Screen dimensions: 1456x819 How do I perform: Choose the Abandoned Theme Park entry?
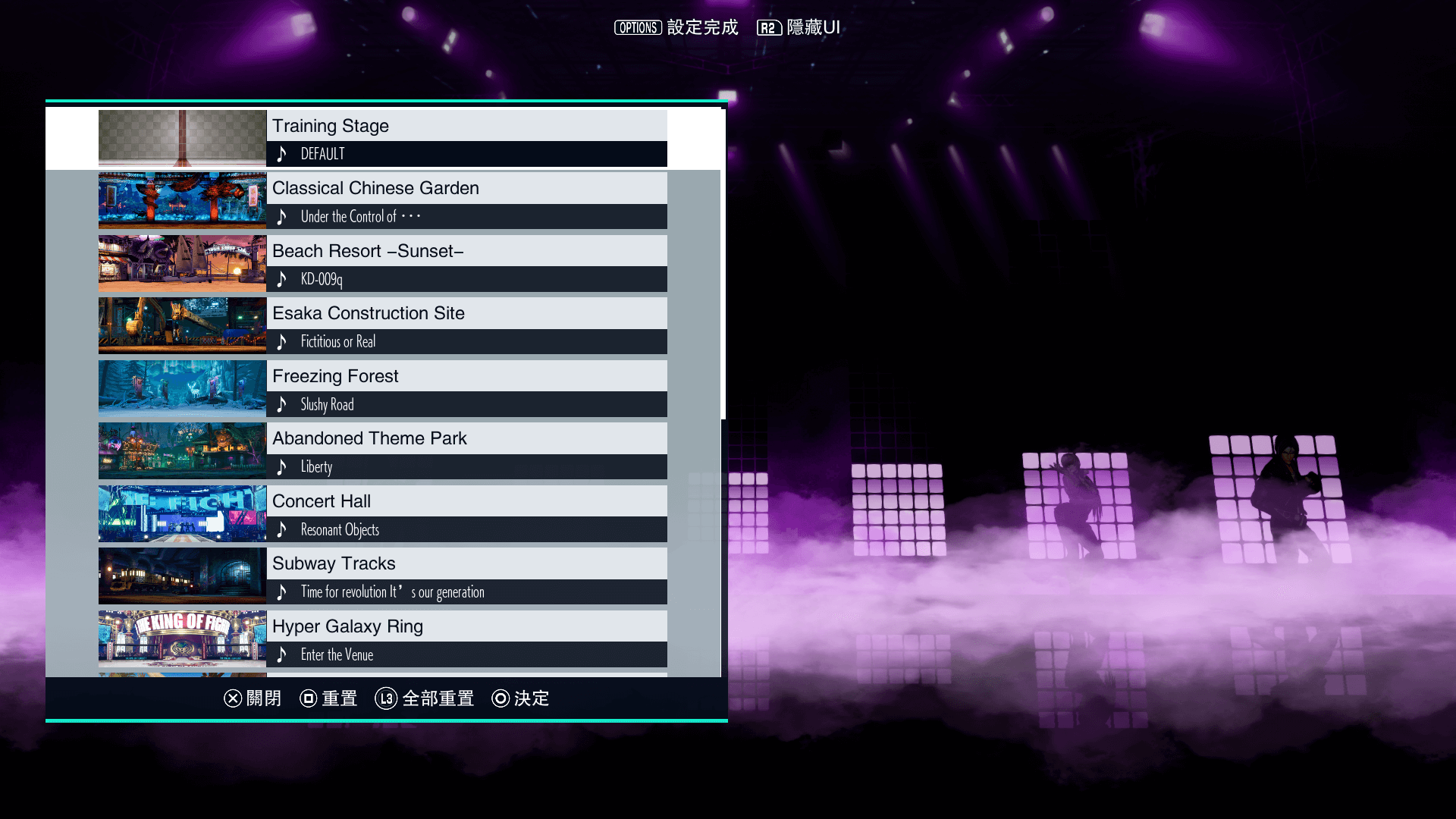[x=383, y=451]
